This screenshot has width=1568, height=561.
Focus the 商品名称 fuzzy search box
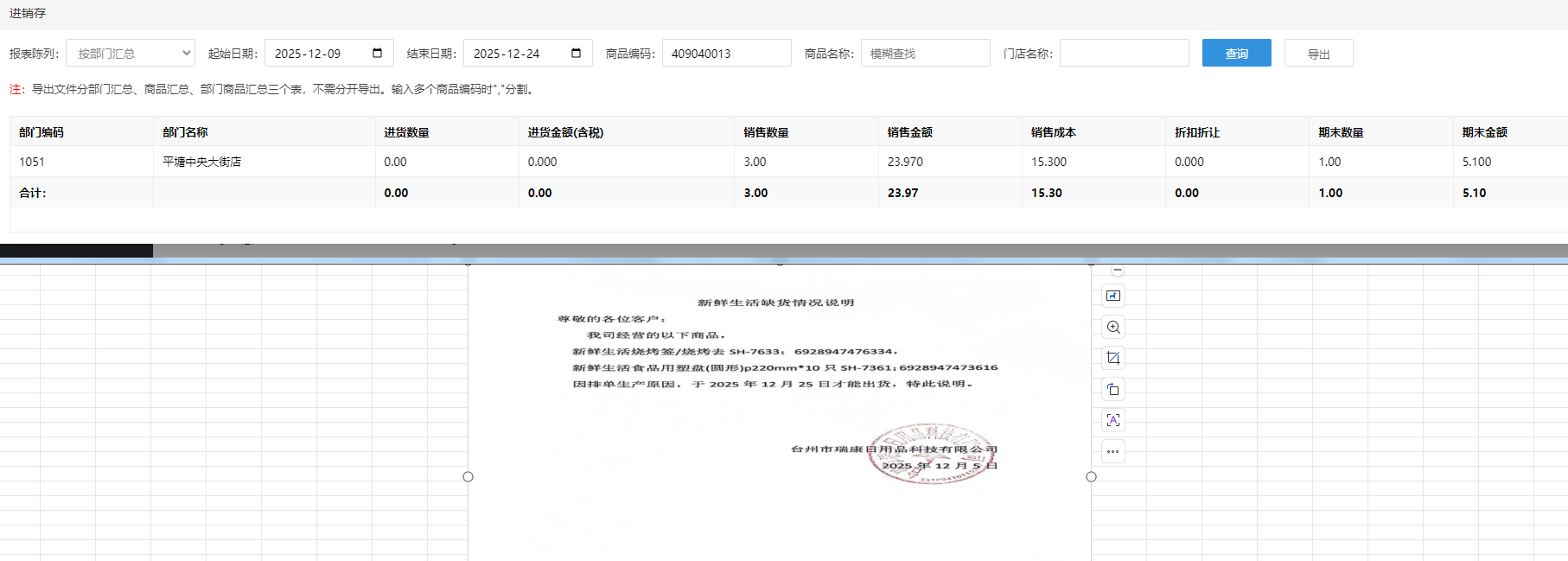coord(925,53)
